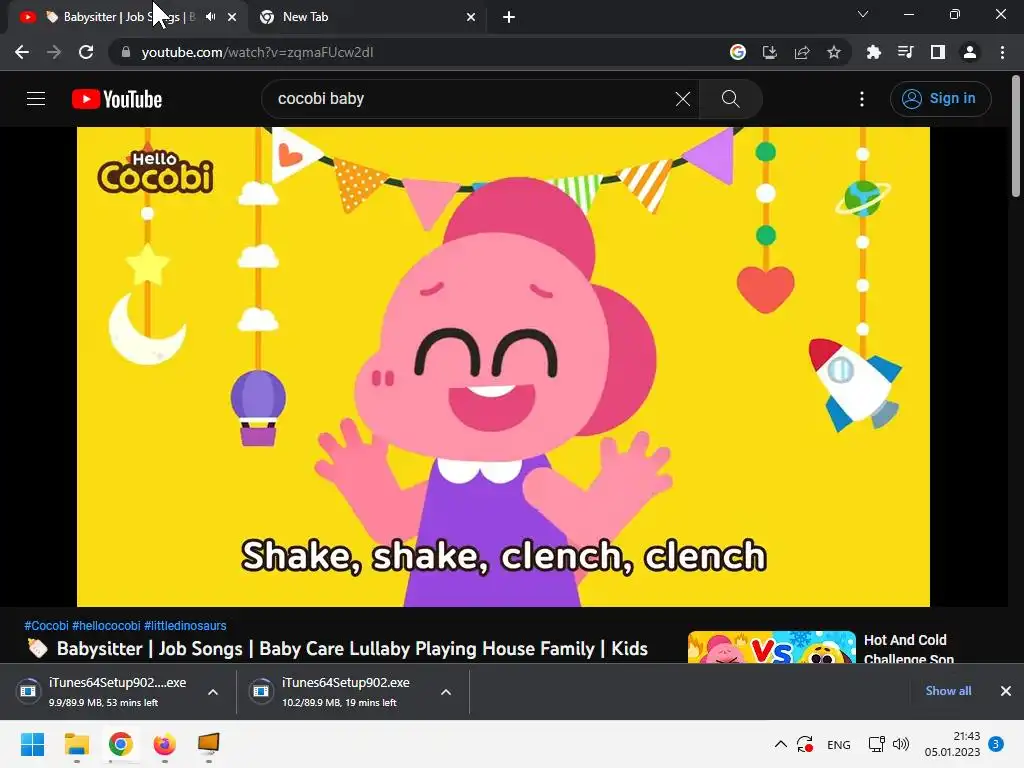
Task: Sign in to YouTube
Action: coord(940,99)
